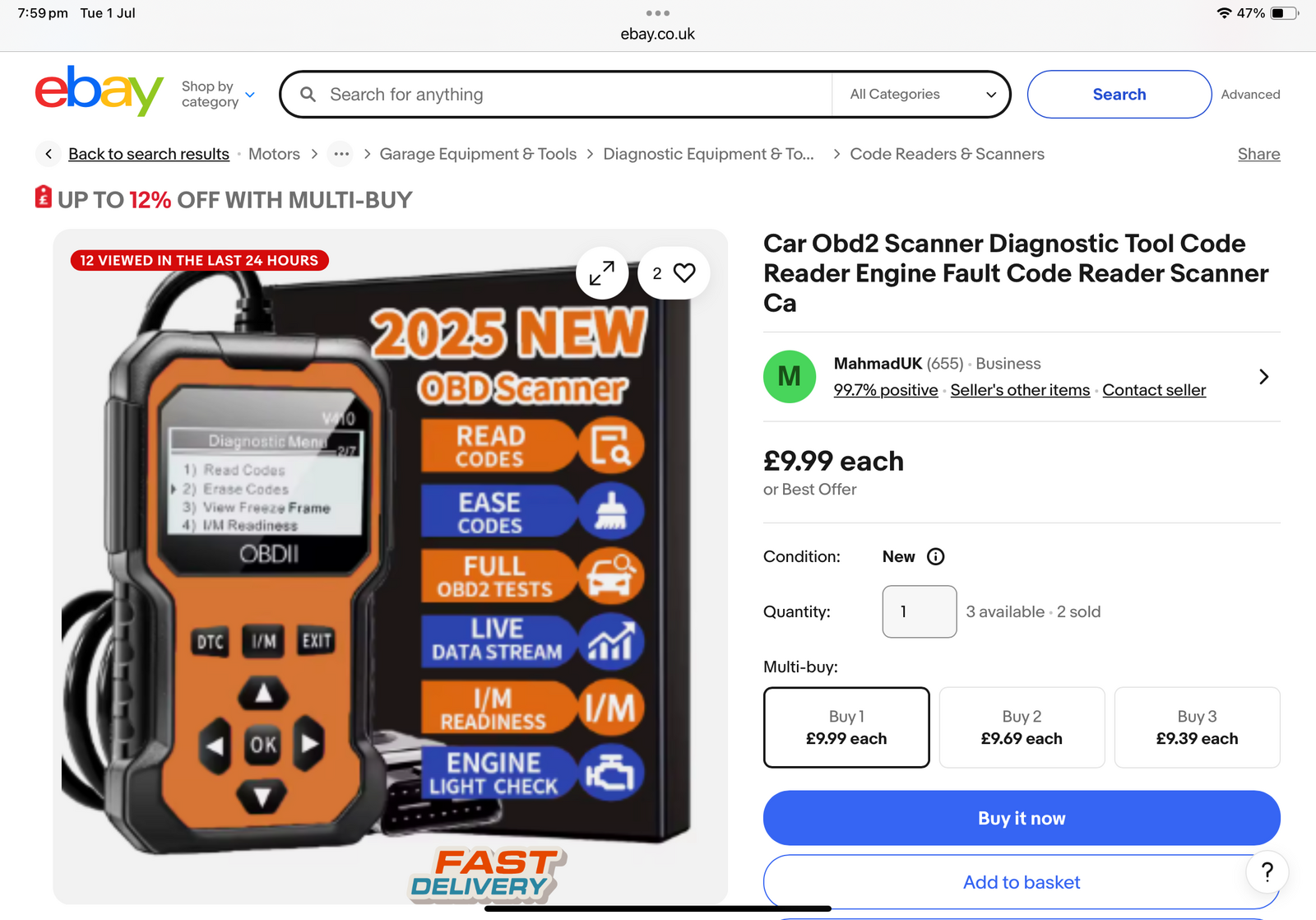1316x920 pixels.
Task: Choose the Buy 3 at £9.39 option
Action: (1197, 727)
